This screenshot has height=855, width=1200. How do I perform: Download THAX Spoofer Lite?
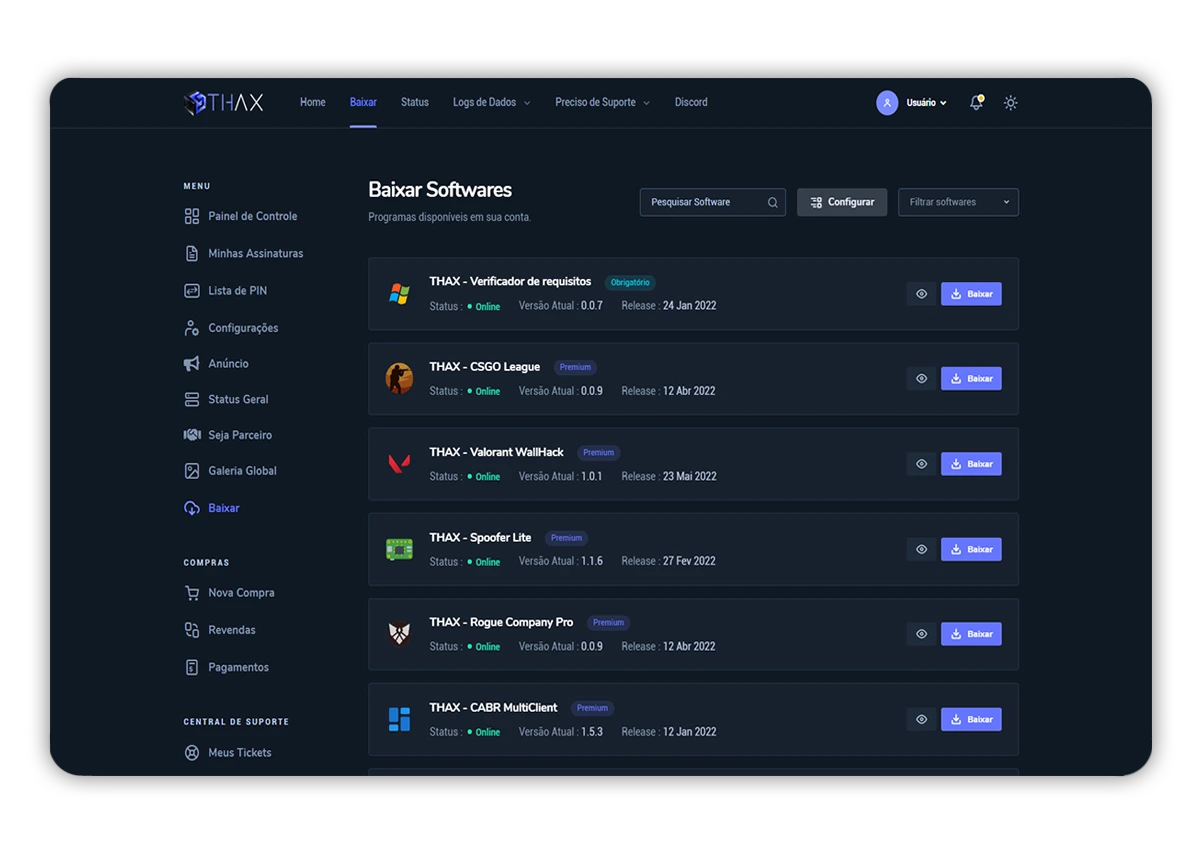click(x=971, y=549)
